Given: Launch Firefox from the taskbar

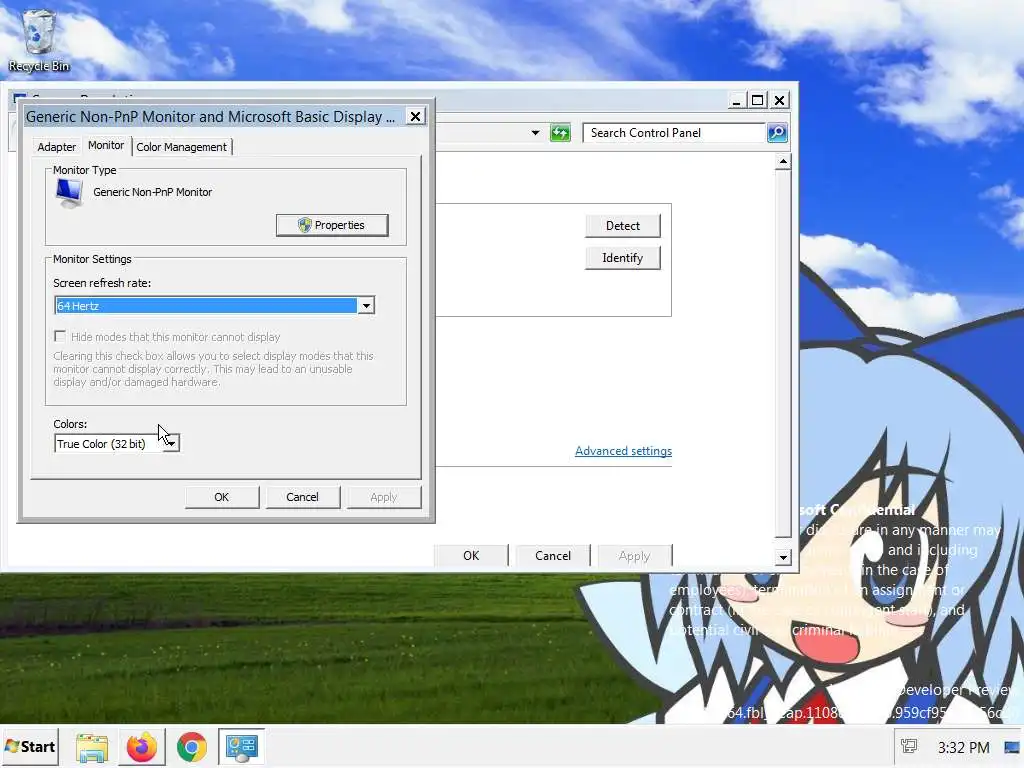Looking at the screenshot, I should 142,747.
